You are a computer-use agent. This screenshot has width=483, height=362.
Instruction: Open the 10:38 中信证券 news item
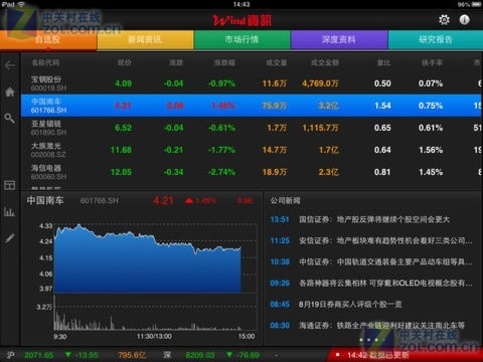372,262
